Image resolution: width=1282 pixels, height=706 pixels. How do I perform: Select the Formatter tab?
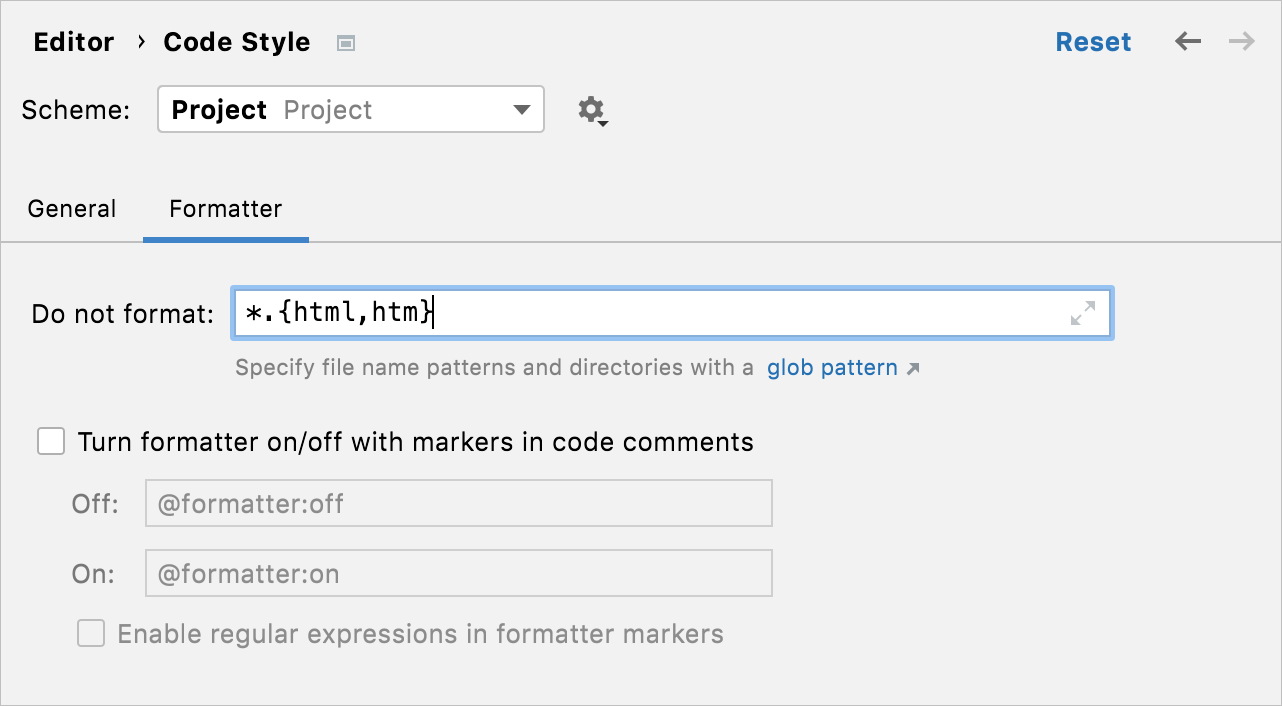click(225, 209)
